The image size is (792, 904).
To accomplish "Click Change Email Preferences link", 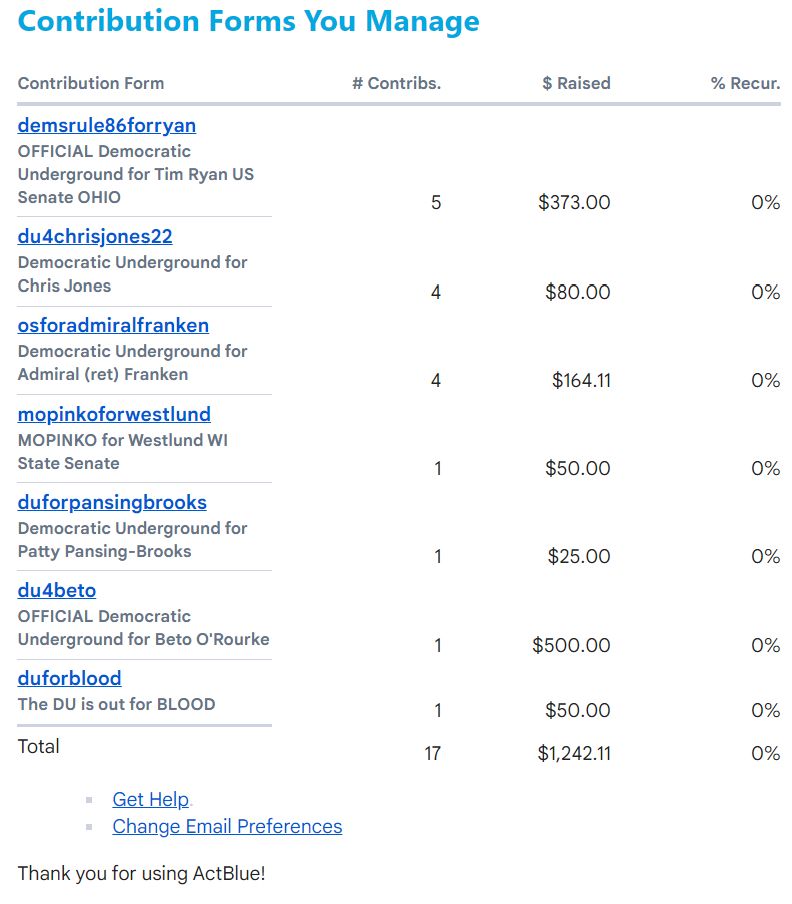I will tap(227, 827).
